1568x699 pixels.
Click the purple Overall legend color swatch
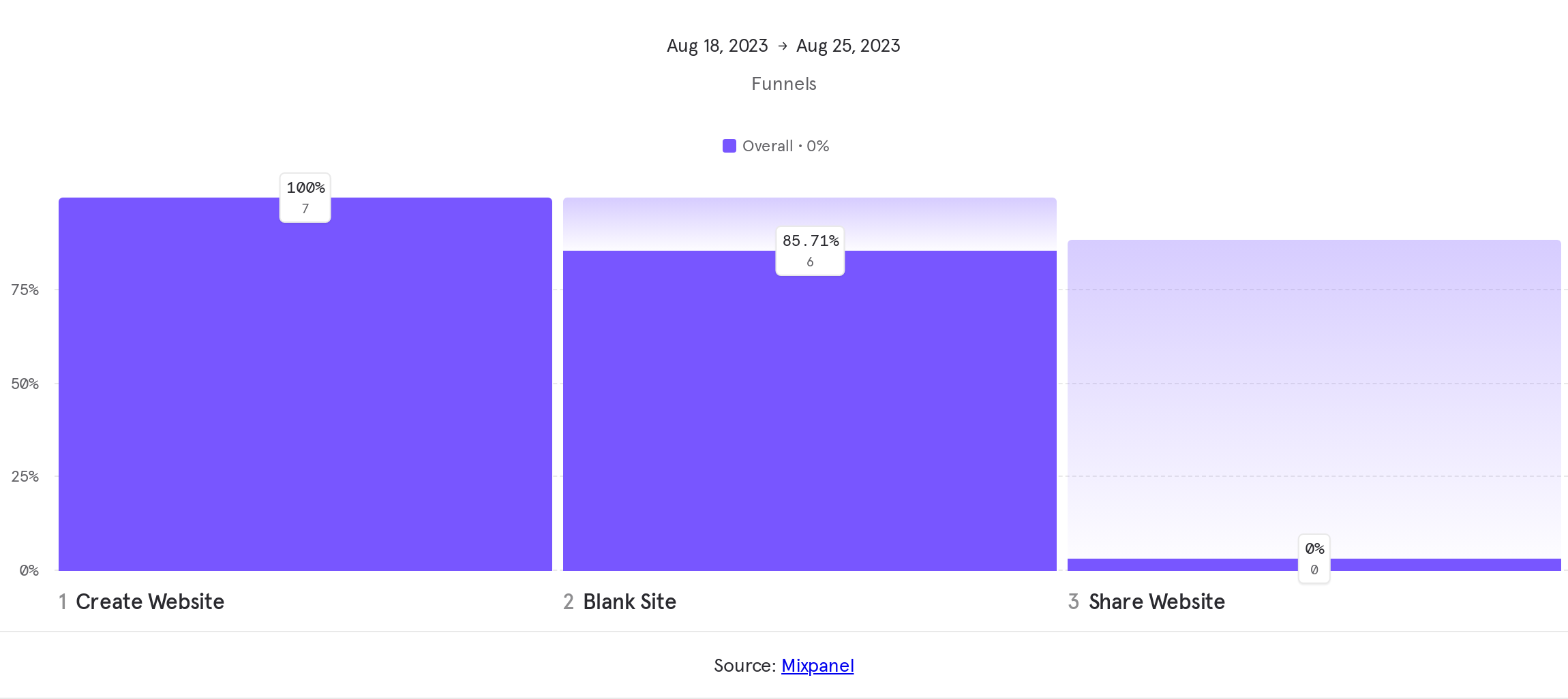(x=729, y=146)
